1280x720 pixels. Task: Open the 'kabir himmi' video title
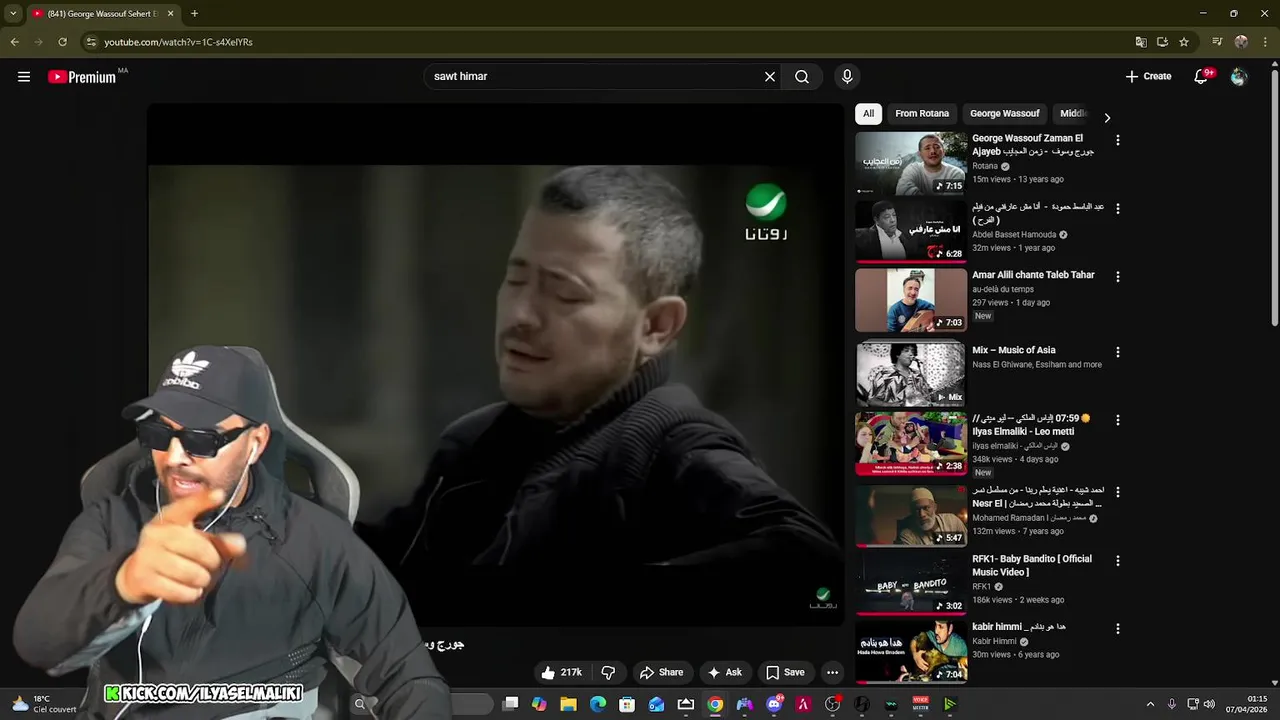click(1019, 627)
